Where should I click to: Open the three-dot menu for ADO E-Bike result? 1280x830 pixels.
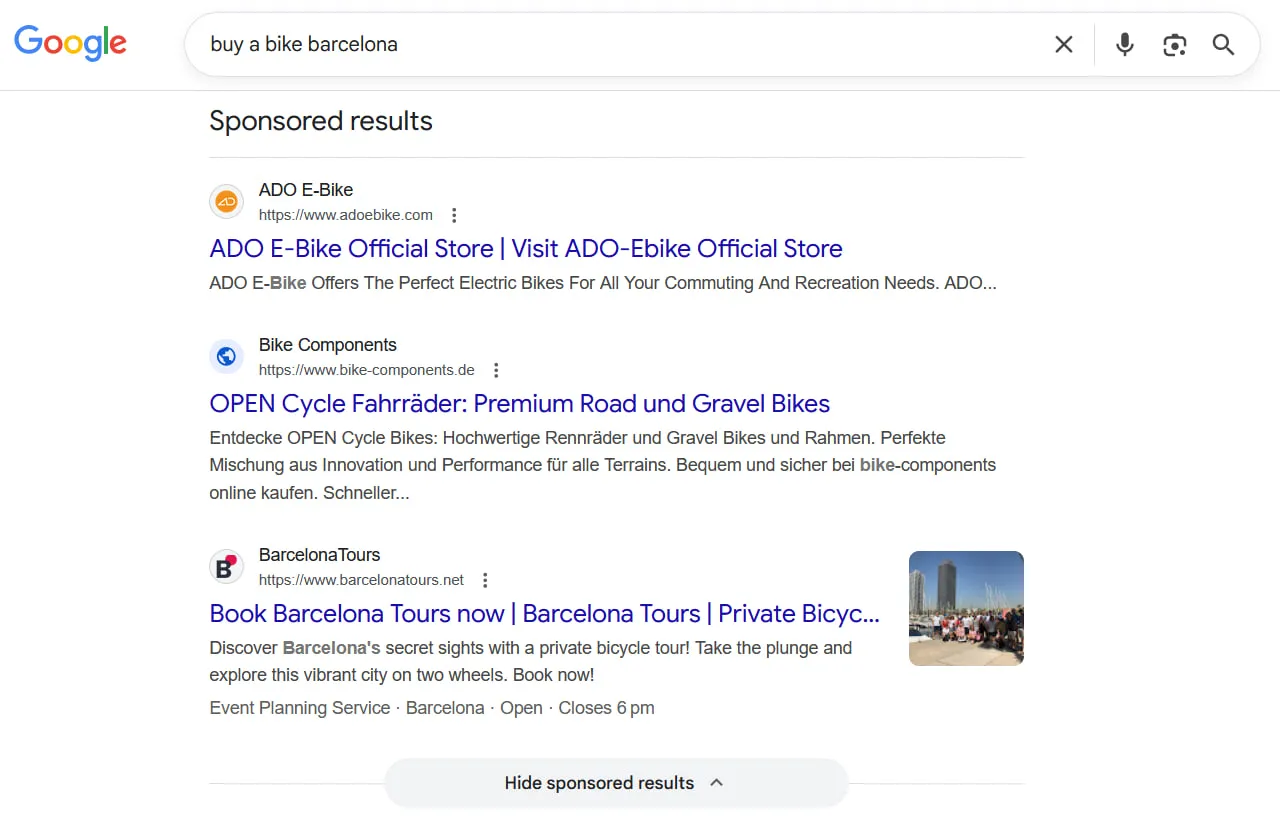pyautogui.click(x=454, y=214)
